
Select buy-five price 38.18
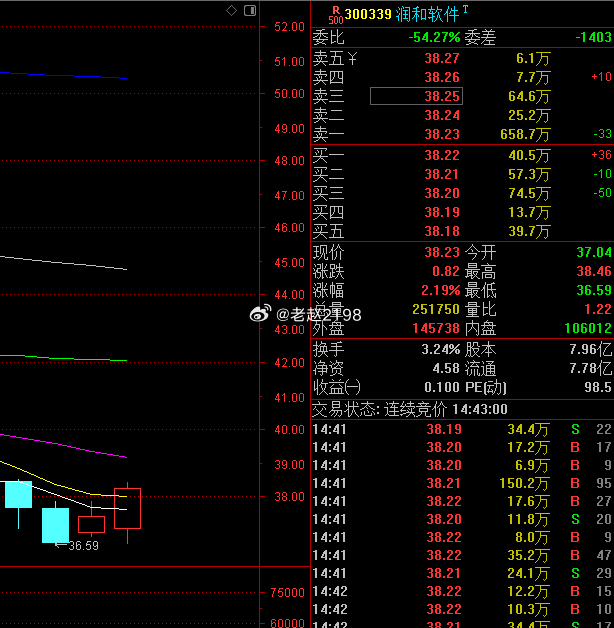tap(442, 231)
